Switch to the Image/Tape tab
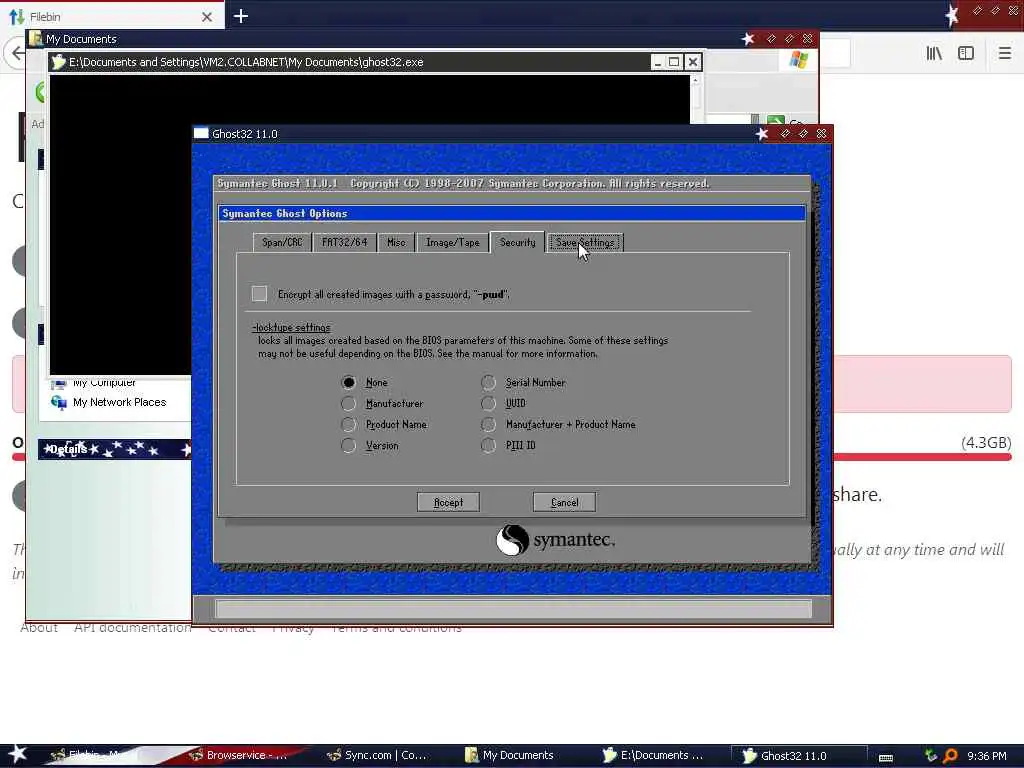Screen dimensions: 1024x768 click(x=453, y=242)
